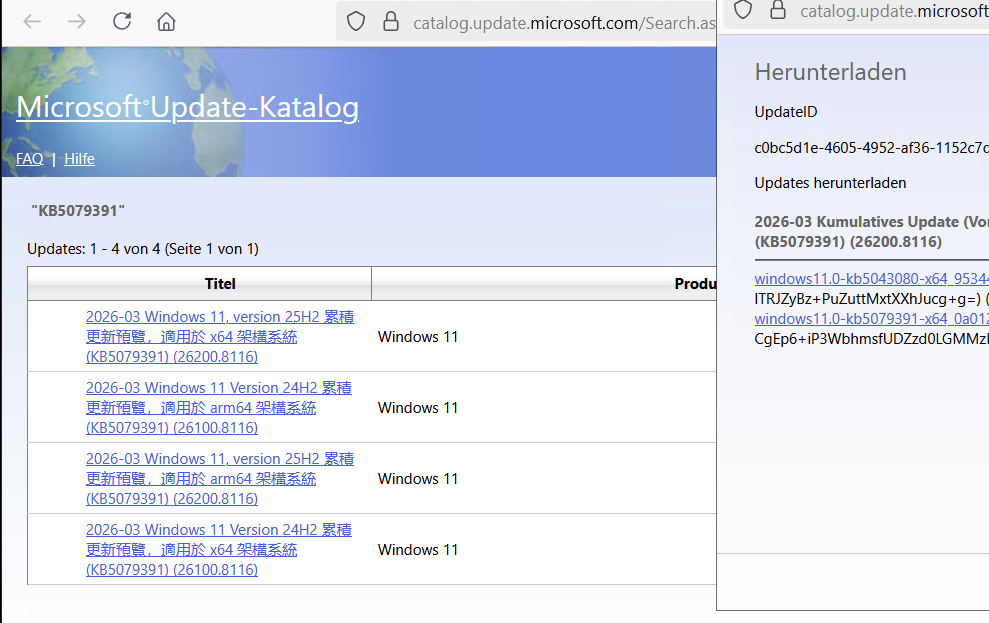Click the browser forward arrow

click(x=77, y=21)
